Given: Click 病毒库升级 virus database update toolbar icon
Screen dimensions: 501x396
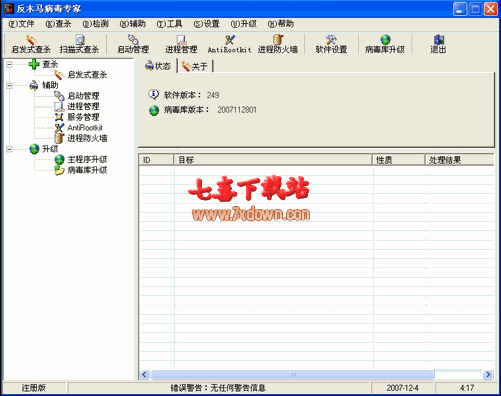Looking at the screenshot, I should [x=385, y=44].
